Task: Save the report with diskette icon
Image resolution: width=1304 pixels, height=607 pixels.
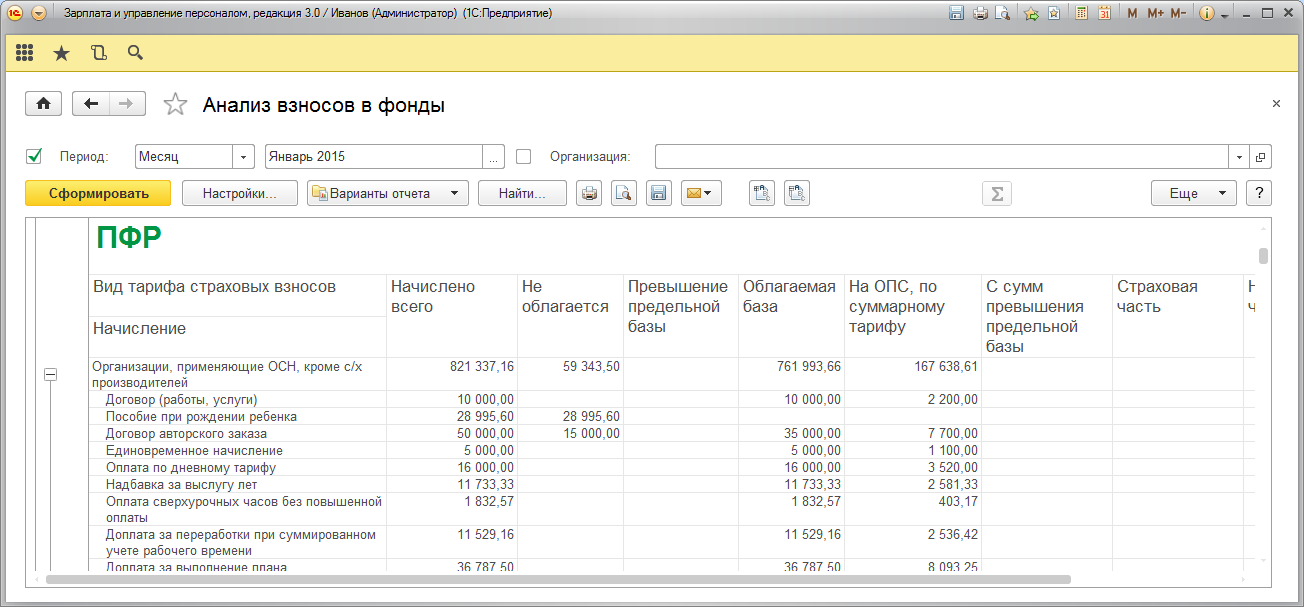Action: [x=658, y=193]
